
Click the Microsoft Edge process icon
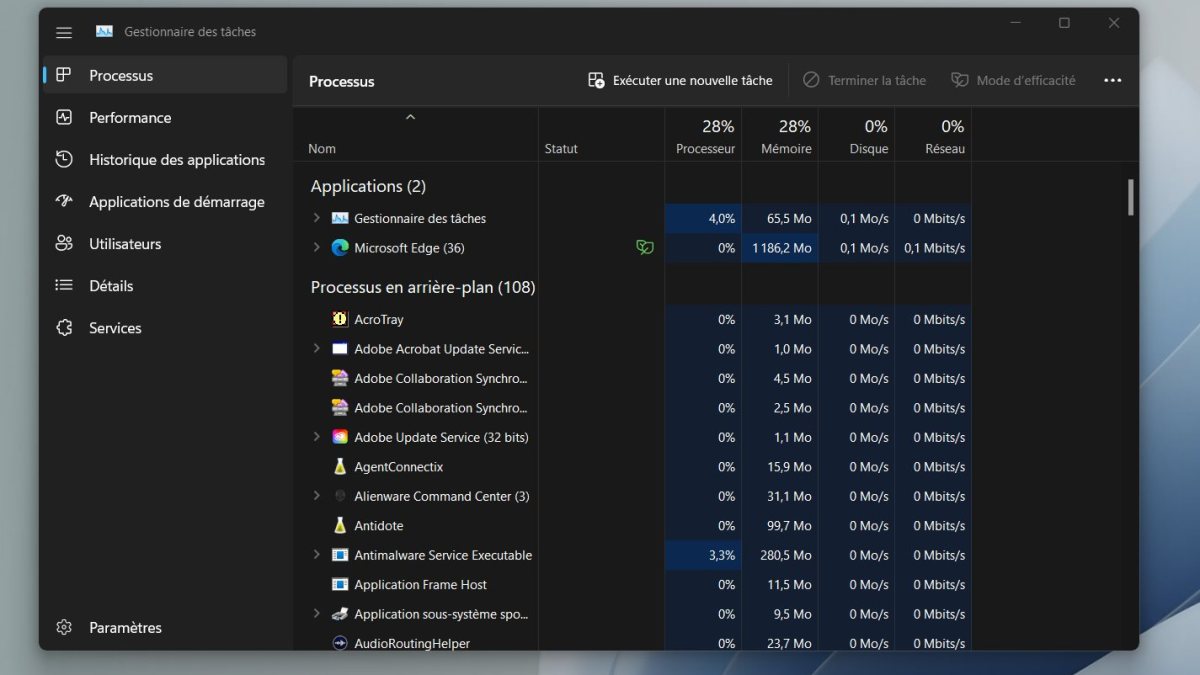click(x=340, y=248)
